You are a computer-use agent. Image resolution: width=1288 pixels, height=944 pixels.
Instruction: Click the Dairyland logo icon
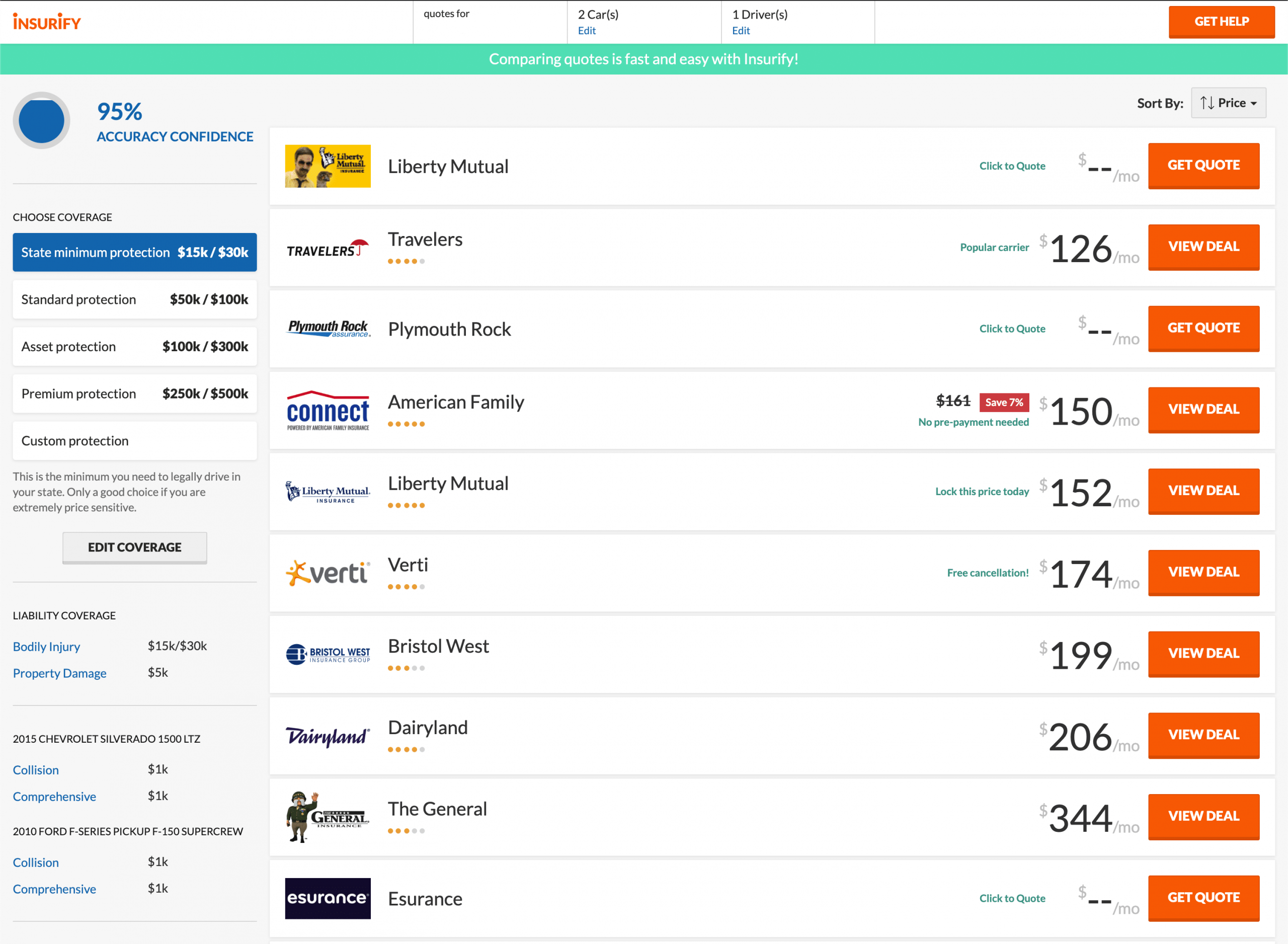[328, 734]
